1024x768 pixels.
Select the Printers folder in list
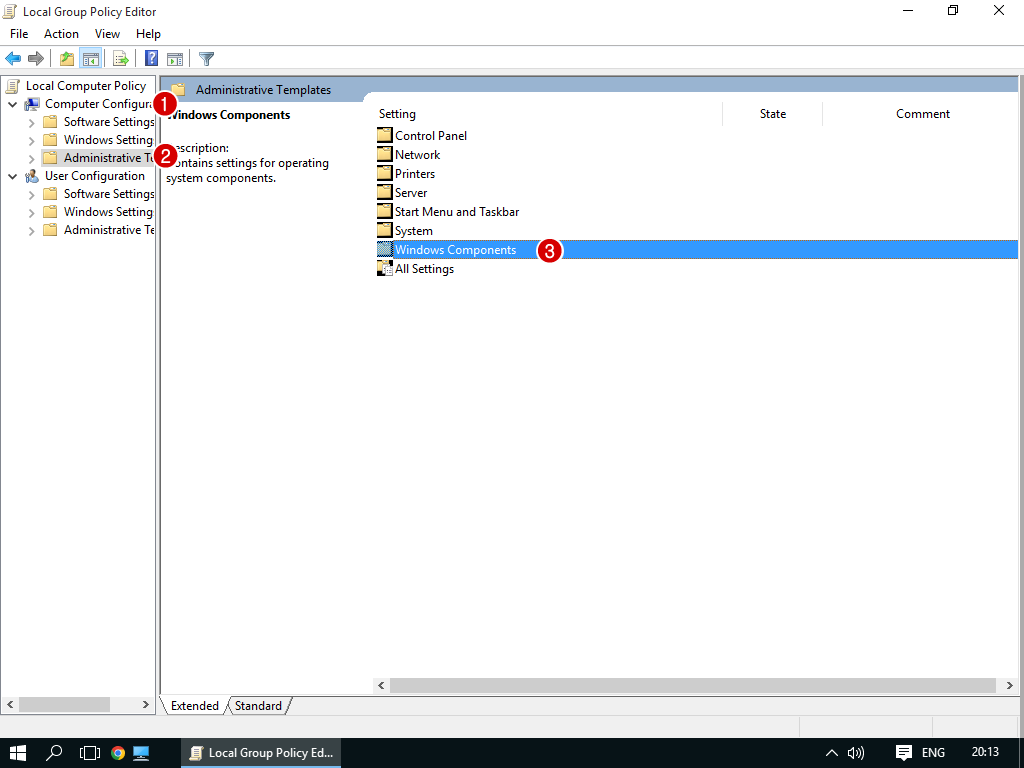[414, 174]
